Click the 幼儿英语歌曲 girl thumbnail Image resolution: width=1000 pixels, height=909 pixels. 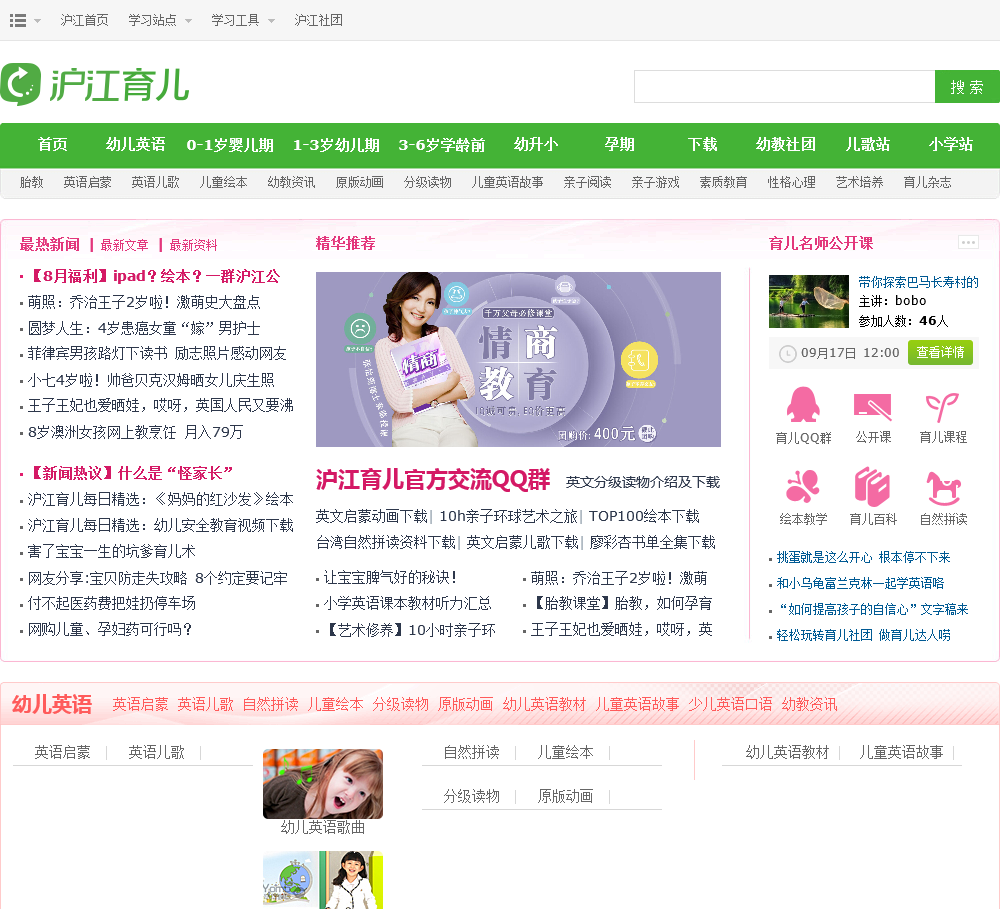click(x=323, y=784)
